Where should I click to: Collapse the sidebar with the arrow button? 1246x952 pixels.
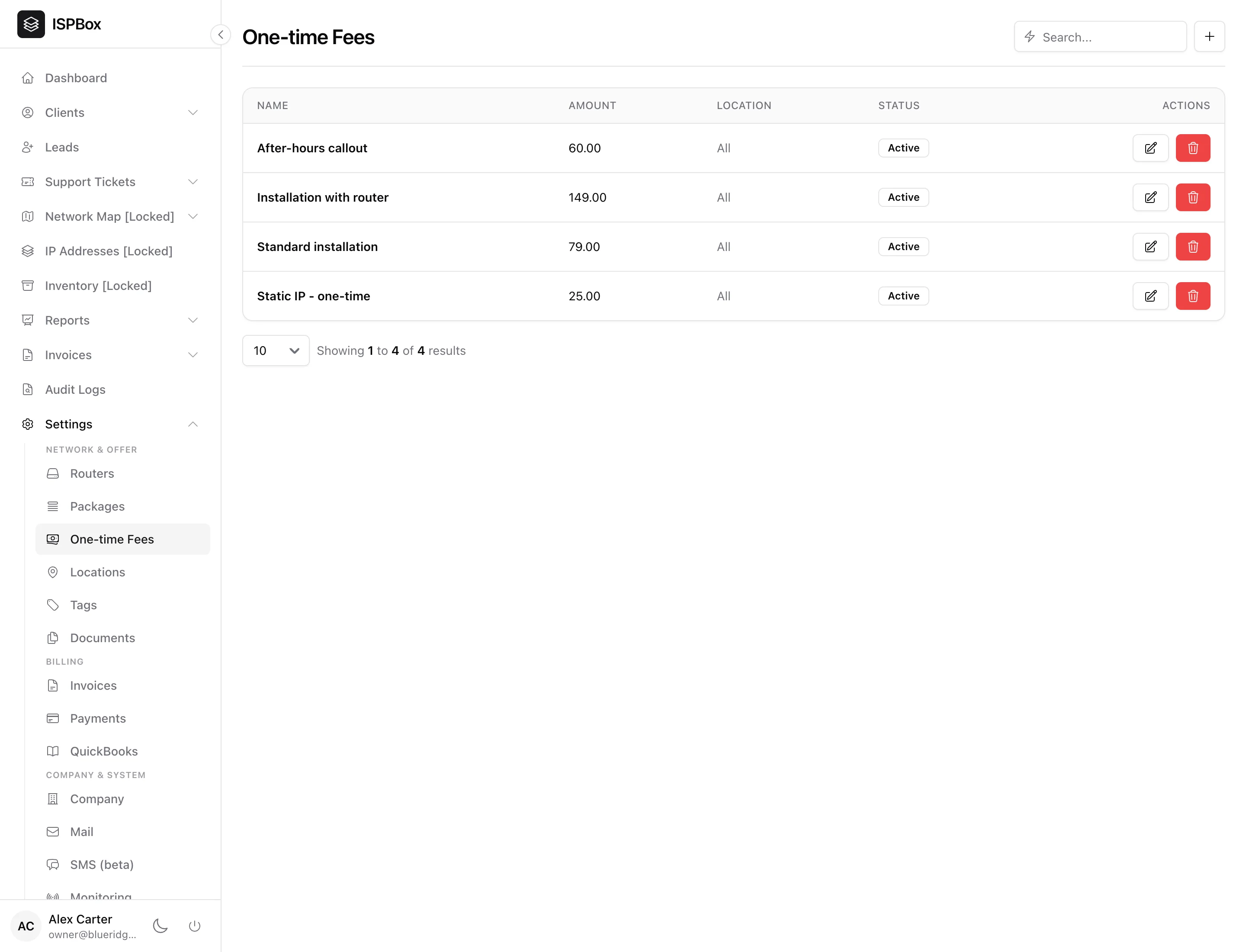[220, 35]
